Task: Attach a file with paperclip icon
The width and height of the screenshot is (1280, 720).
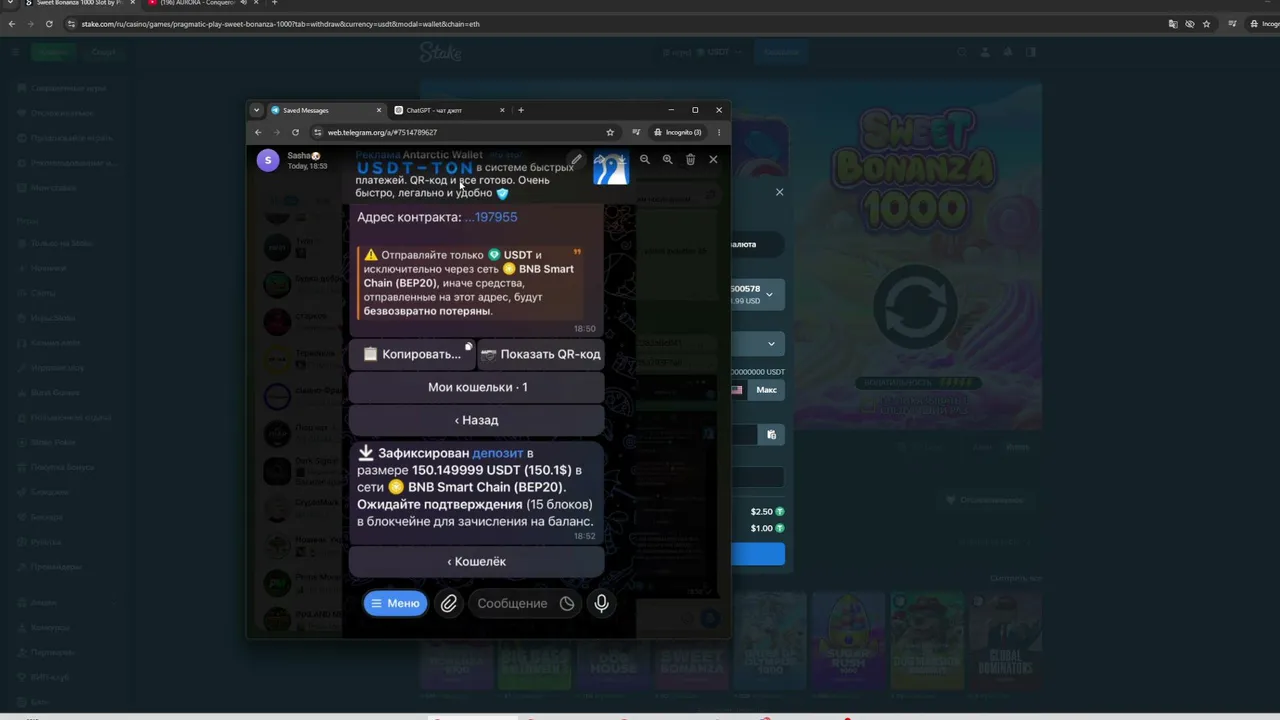Action: click(x=449, y=603)
